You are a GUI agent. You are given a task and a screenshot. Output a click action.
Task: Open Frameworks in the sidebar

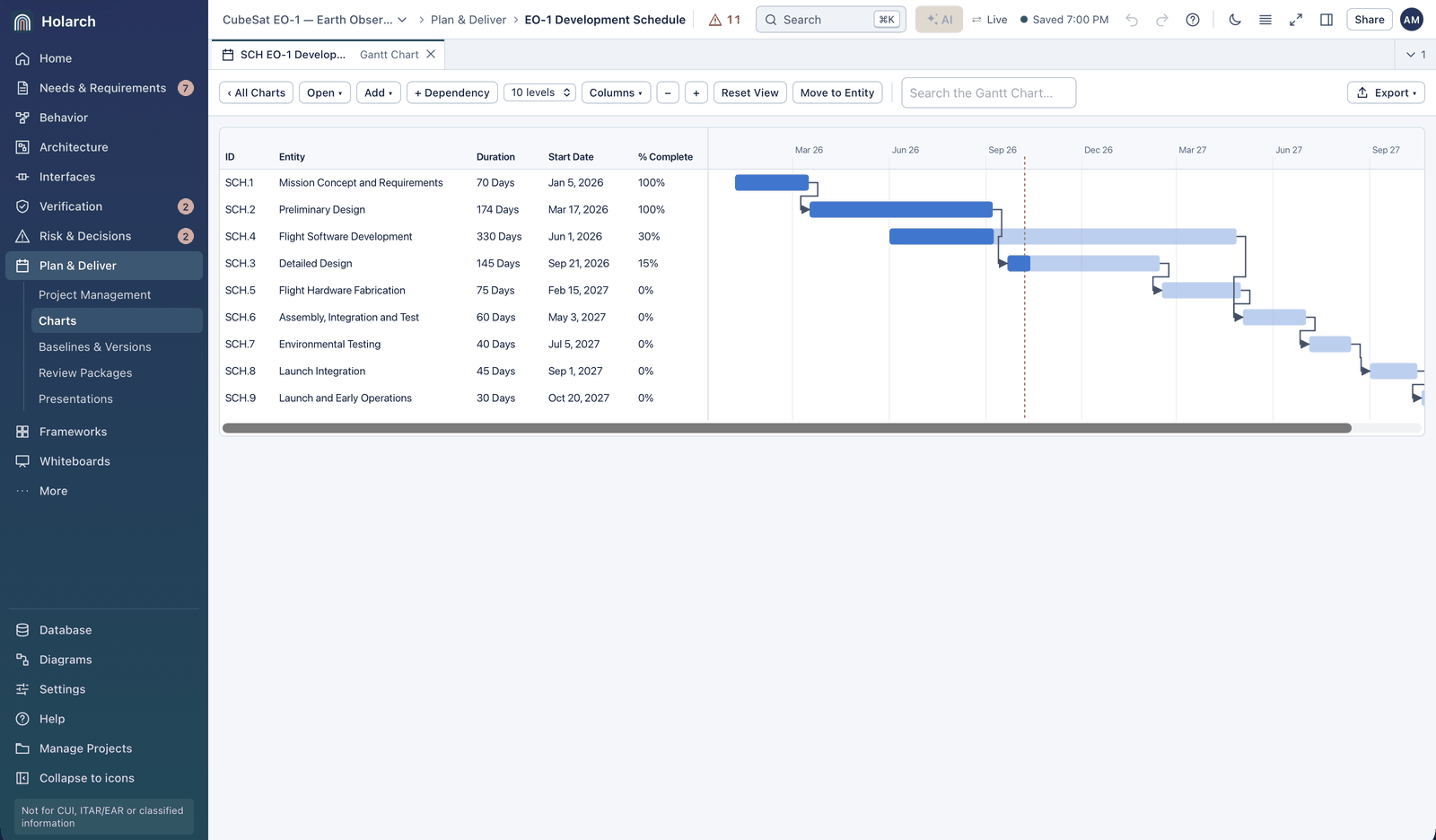pyautogui.click(x=104, y=432)
